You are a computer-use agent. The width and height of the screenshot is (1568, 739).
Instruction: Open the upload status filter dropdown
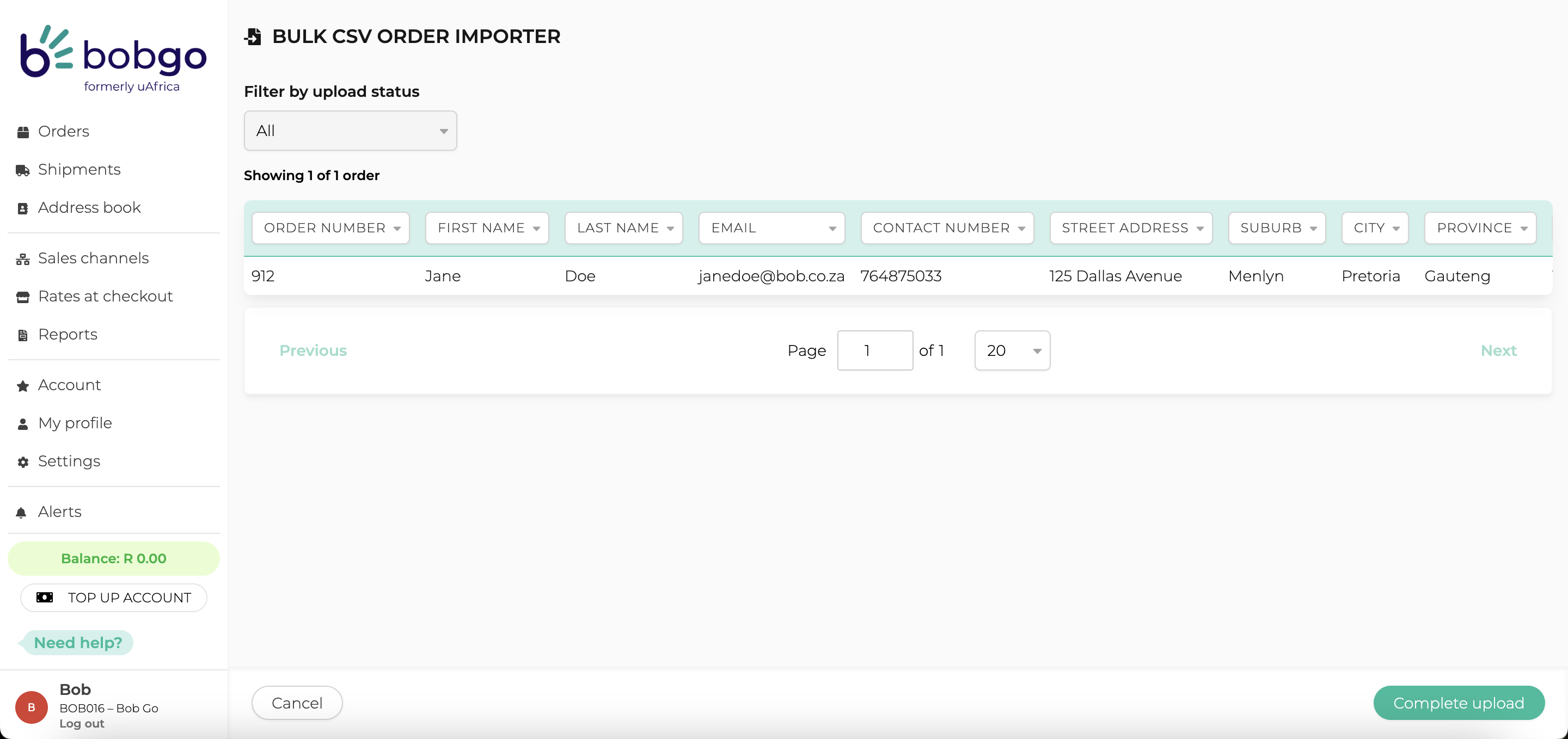351,131
